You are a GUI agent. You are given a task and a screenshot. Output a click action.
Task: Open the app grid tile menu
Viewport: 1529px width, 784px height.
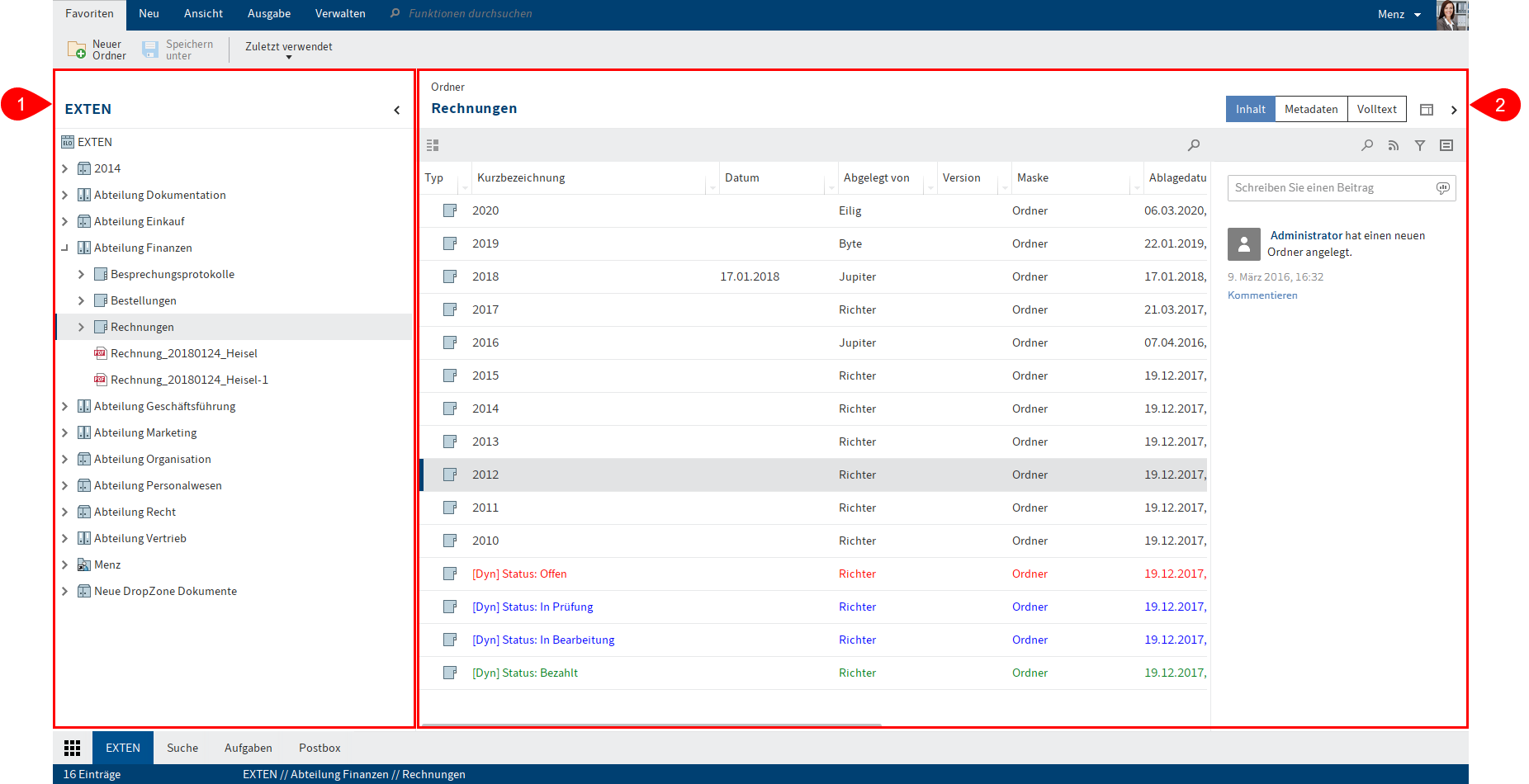(73, 748)
